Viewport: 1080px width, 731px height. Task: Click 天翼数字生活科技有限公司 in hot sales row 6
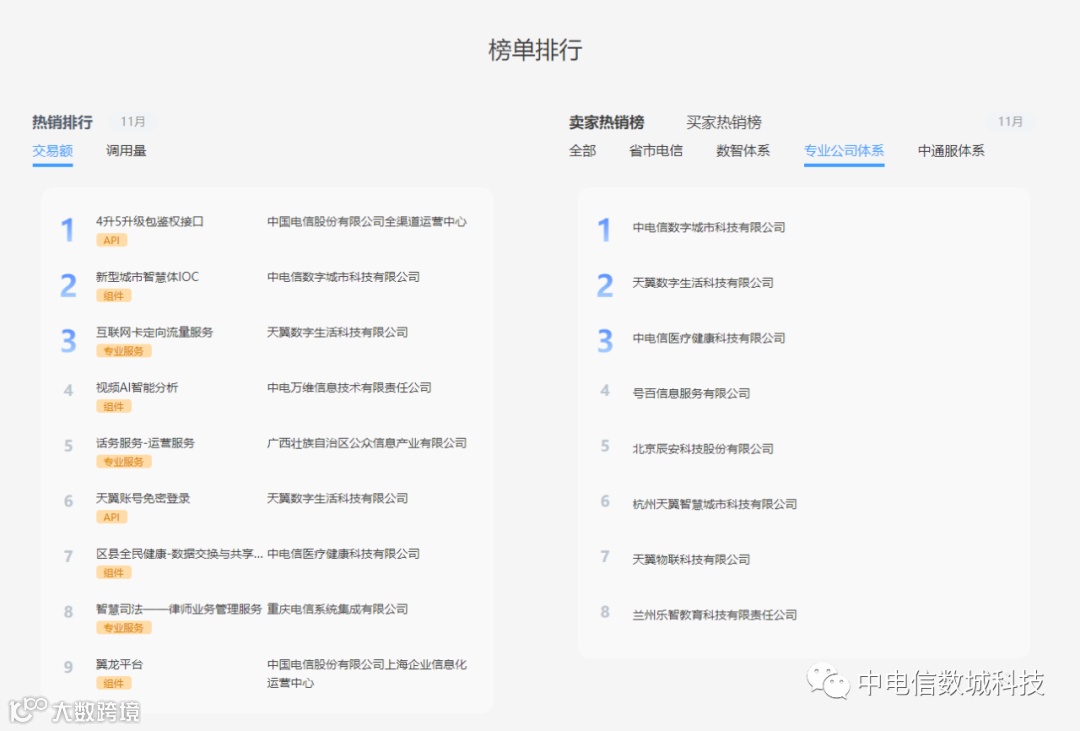coord(338,498)
